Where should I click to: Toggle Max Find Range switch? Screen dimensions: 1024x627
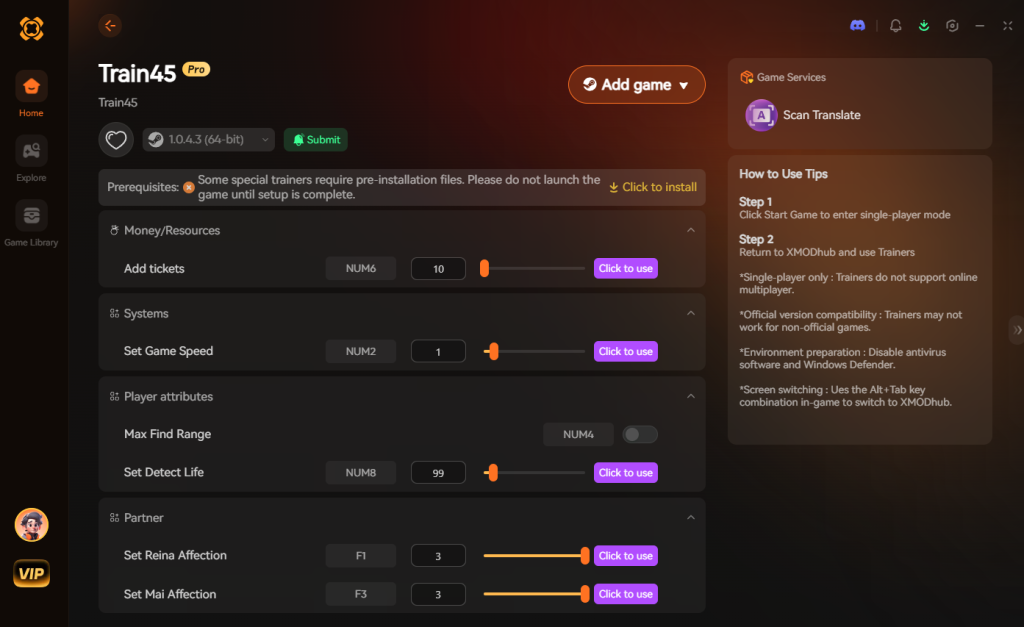(x=639, y=434)
